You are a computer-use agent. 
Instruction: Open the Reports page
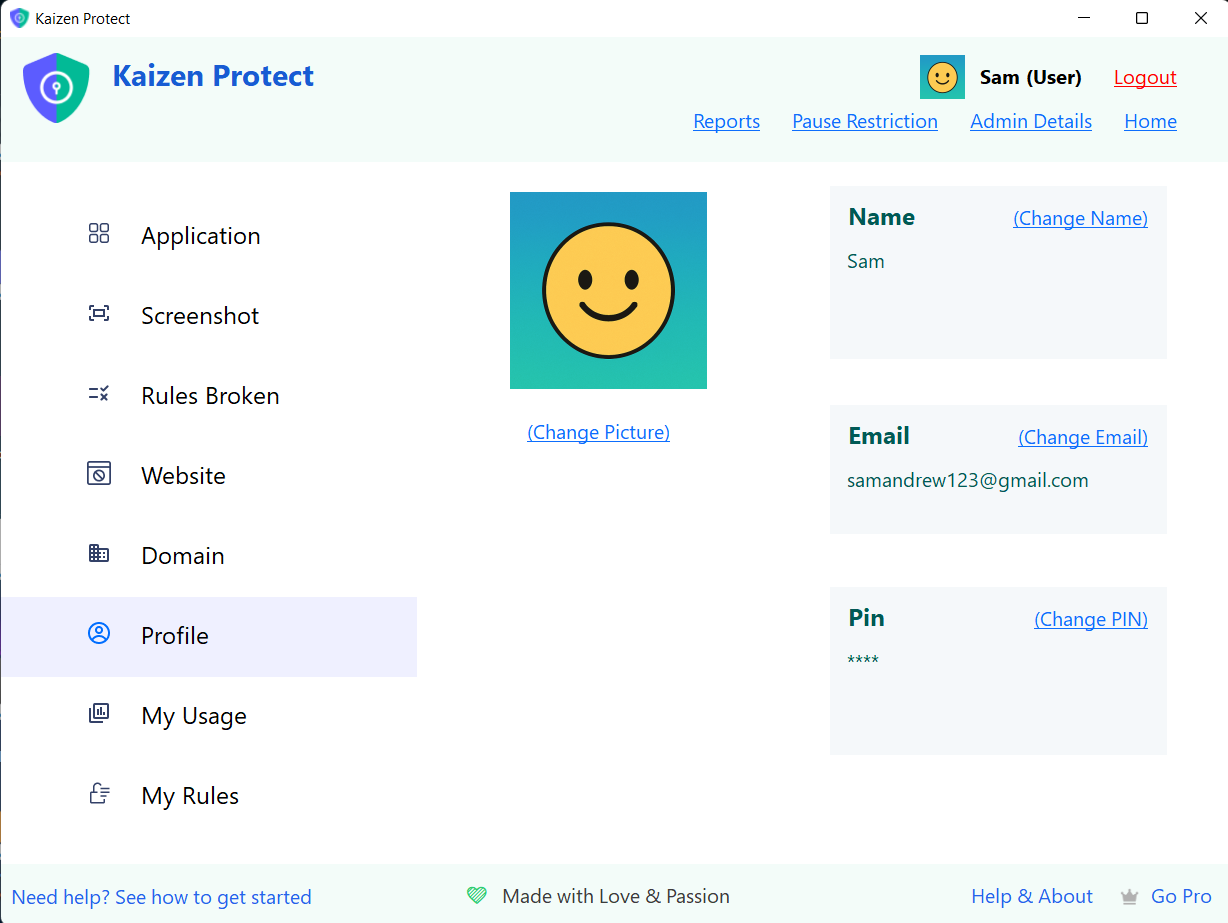click(726, 122)
